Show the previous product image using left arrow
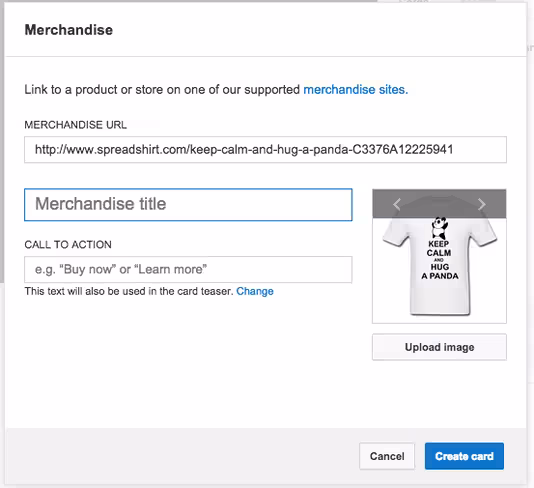The height and width of the screenshot is (488, 534). coord(396,204)
